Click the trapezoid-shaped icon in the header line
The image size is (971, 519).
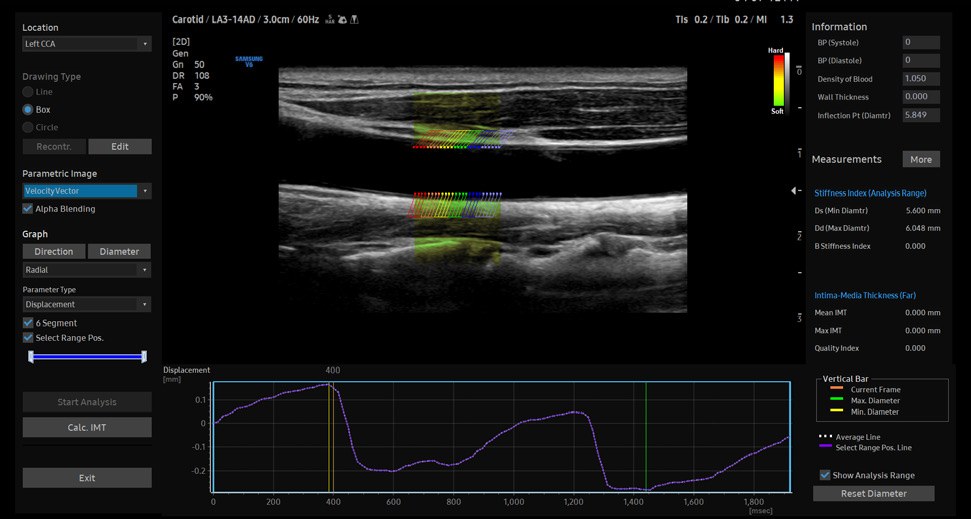[354, 20]
